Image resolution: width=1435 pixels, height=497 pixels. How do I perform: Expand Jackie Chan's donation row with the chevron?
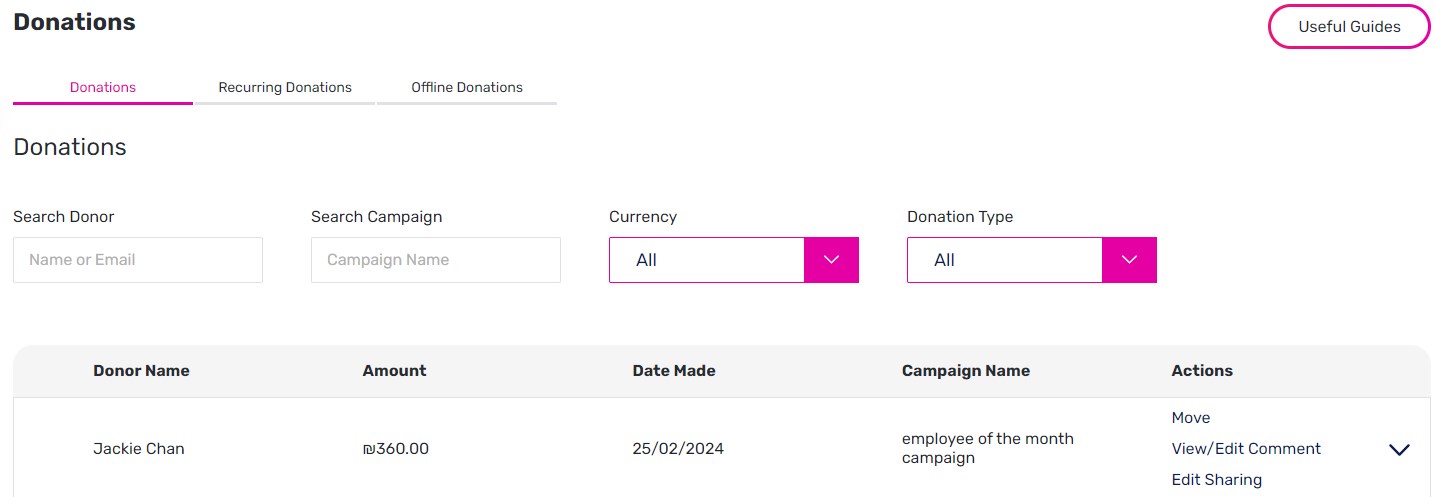click(1399, 450)
